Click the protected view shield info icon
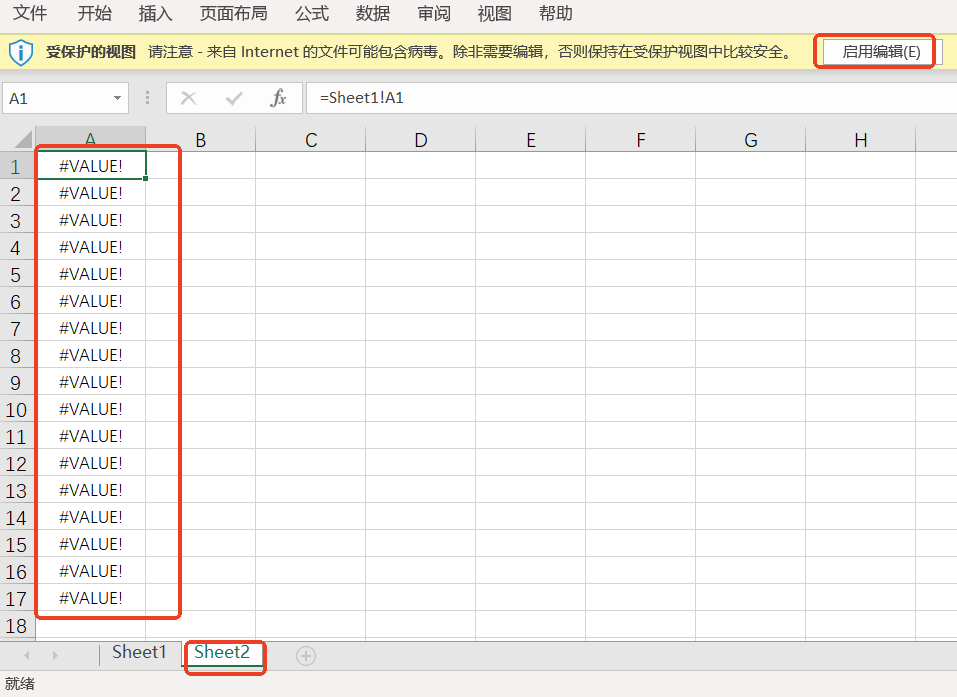Image resolution: width=957 pixels, height=697 pixels. coord(21,52)
